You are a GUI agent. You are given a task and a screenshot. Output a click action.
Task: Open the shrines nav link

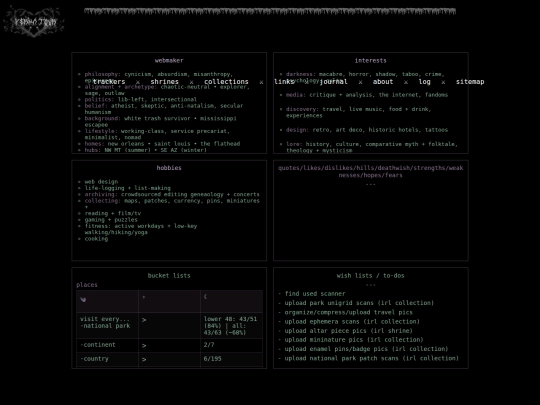165,82
